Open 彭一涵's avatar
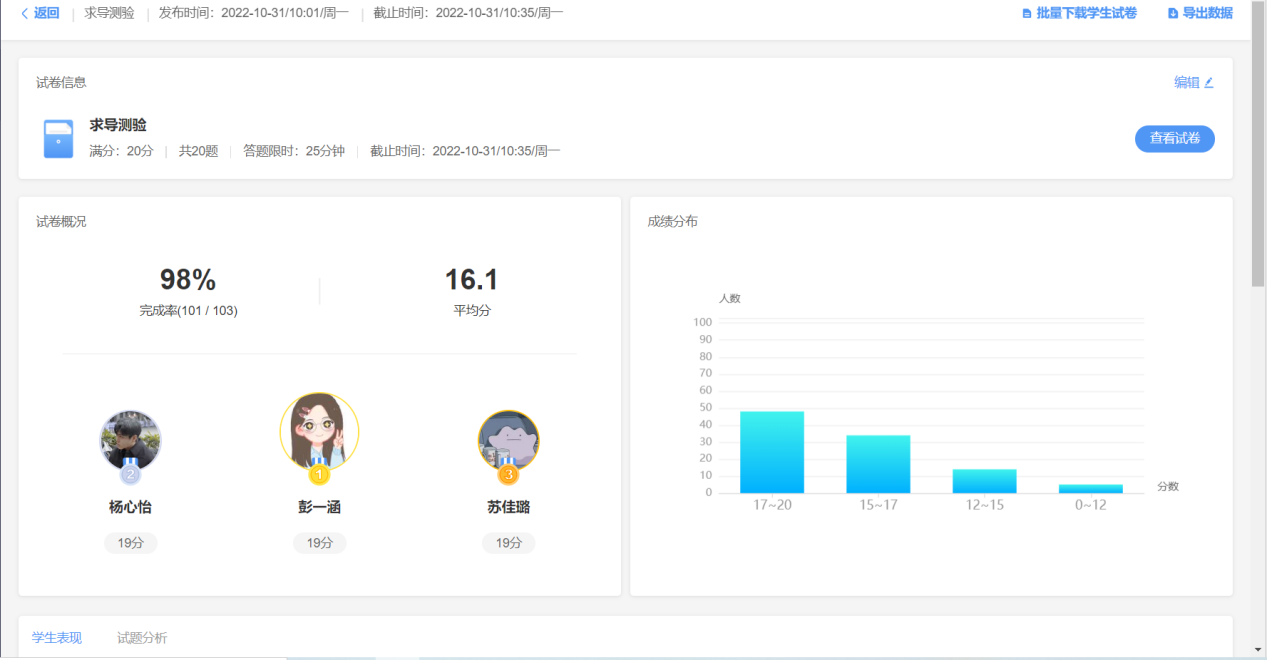The height and width of the screenshot is (660, 1267). tap(319, 429)
